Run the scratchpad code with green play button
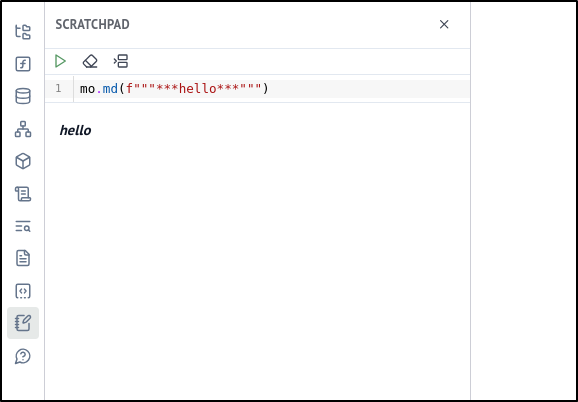This screenshot has width=578, height=402. click(x=60, y=61)
